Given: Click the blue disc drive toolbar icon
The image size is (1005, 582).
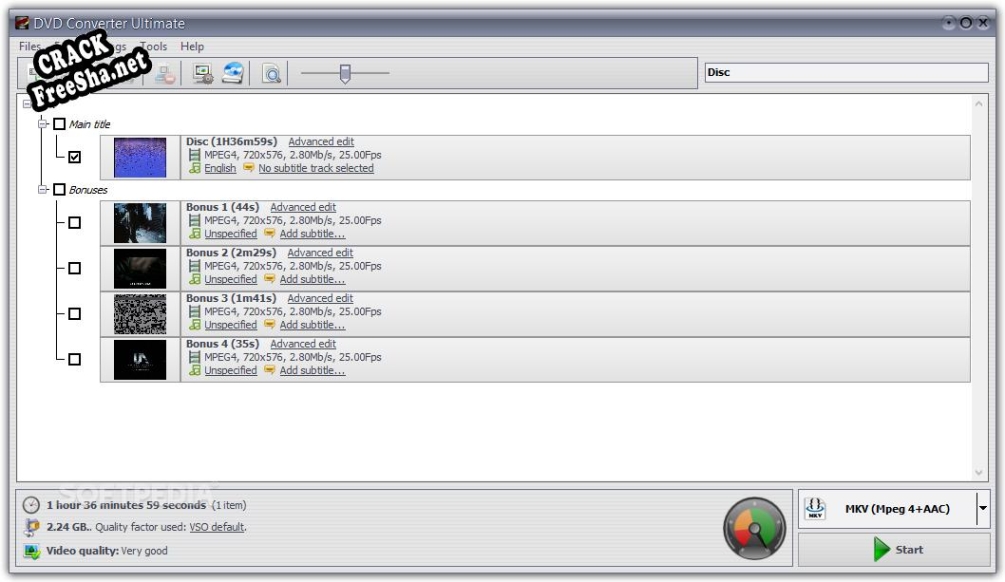Looking at the screenshot, I should click(232, 74).
